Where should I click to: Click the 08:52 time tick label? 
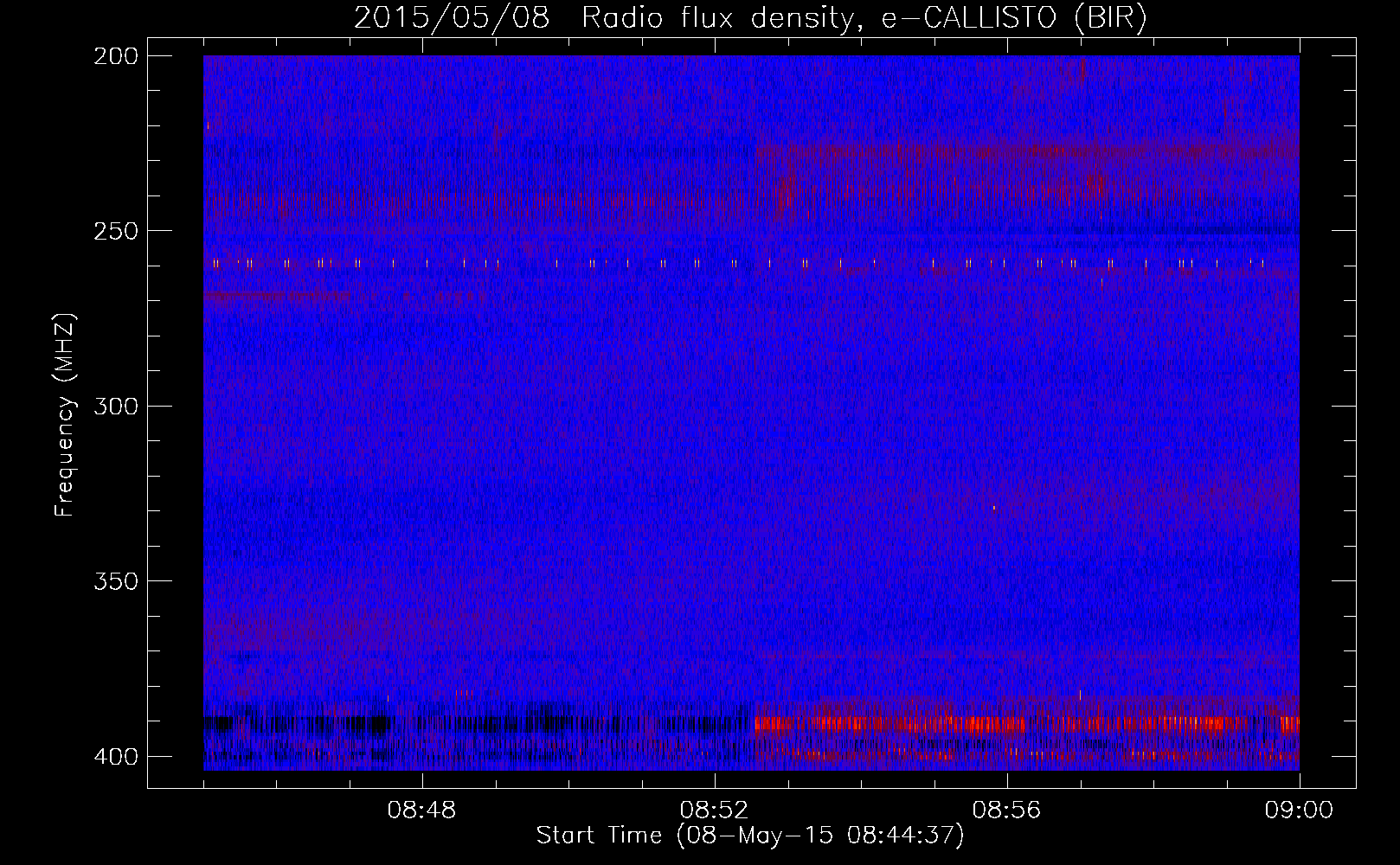pyautogui.click(x=715, y=811)
